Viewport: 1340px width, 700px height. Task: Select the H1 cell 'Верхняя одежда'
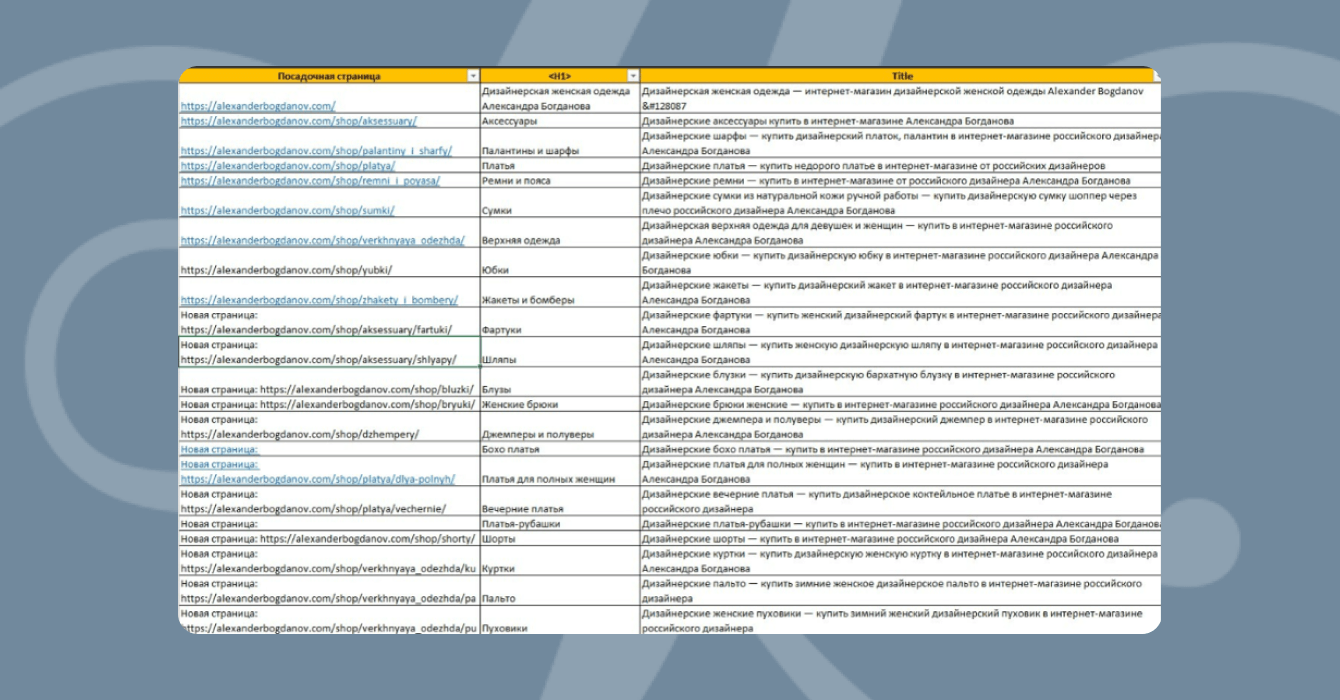(560, 233)
